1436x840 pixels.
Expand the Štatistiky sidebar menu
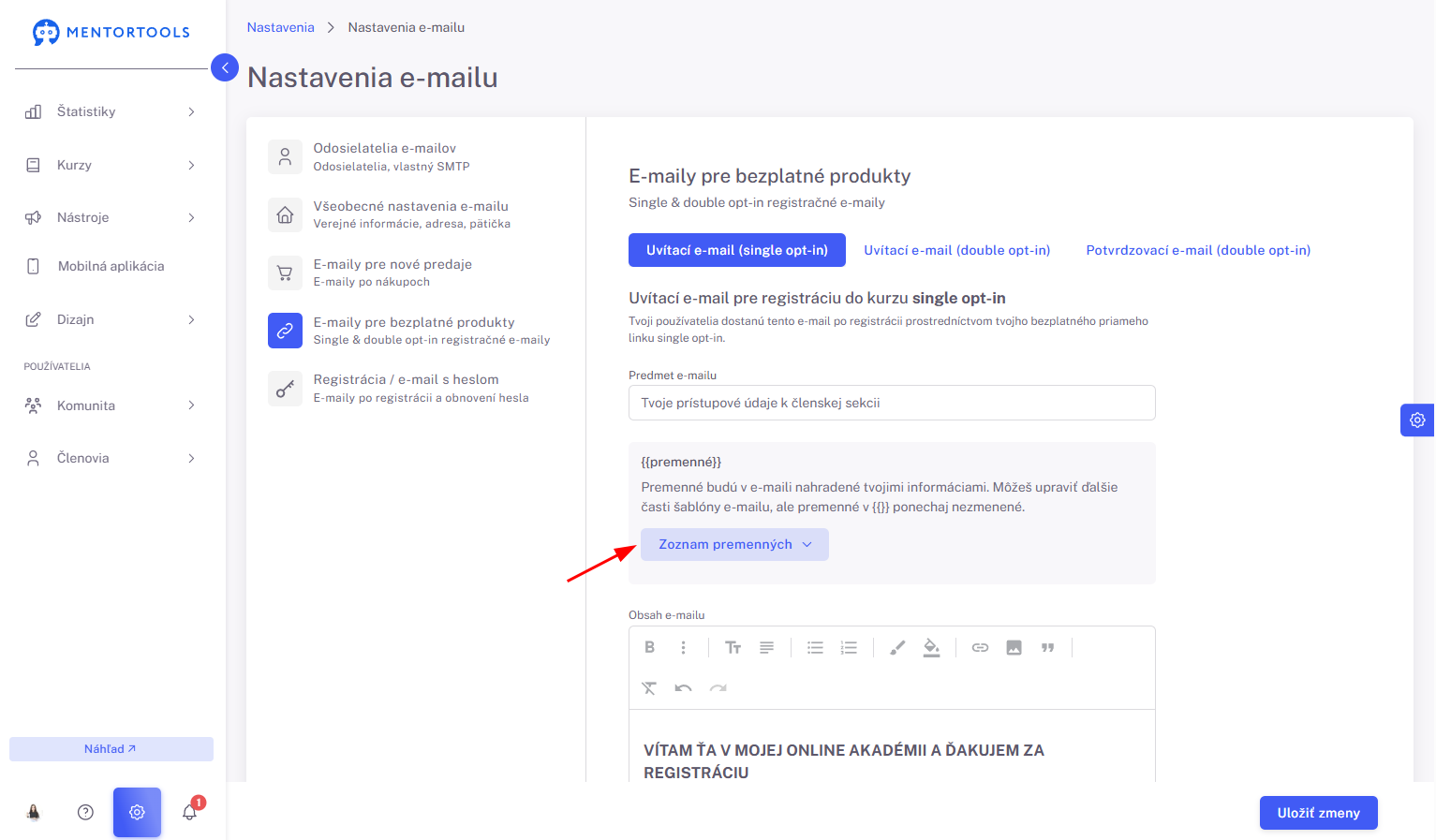(112, 111)
